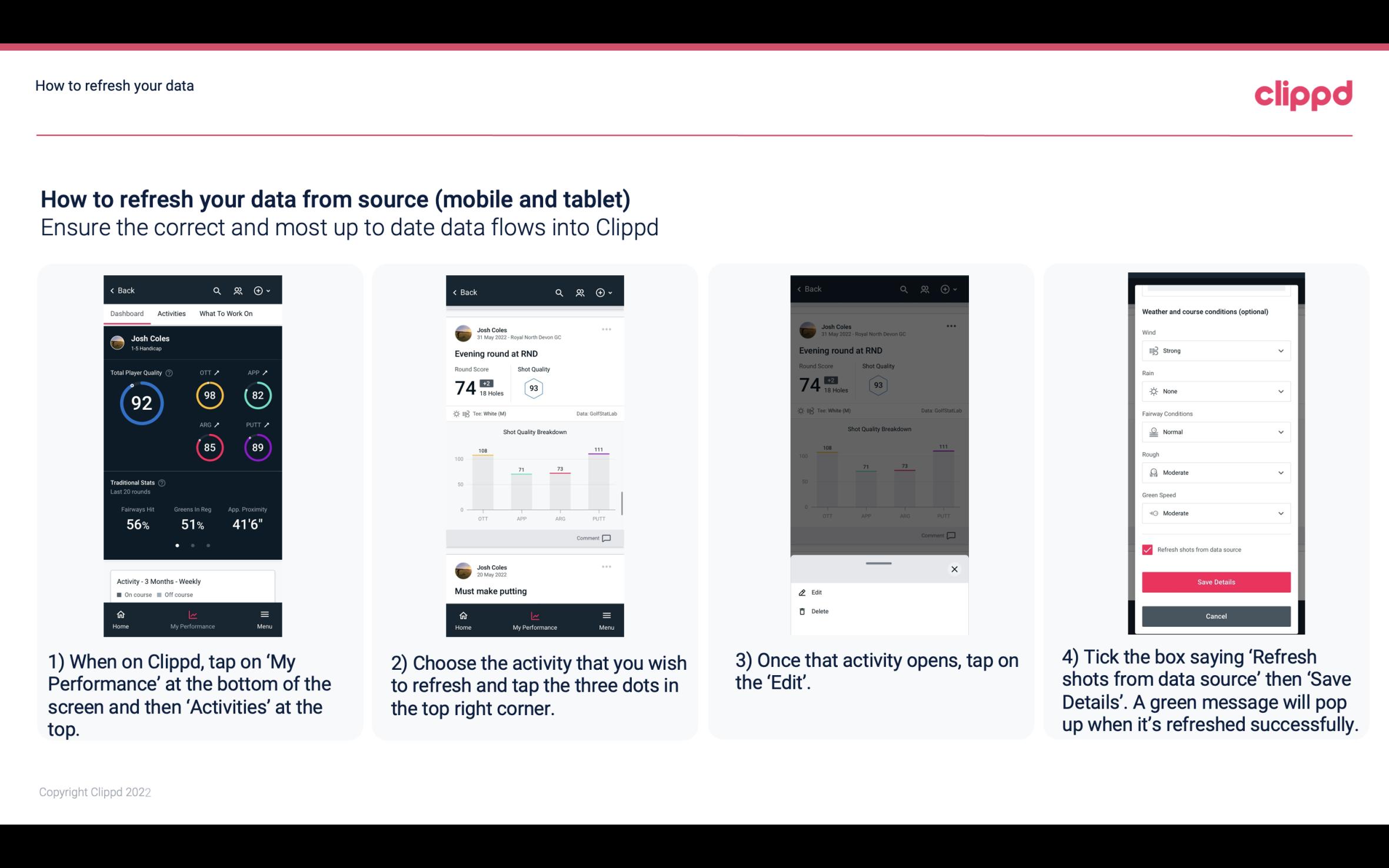Tap the search icon in top bar

pos(215,290)
